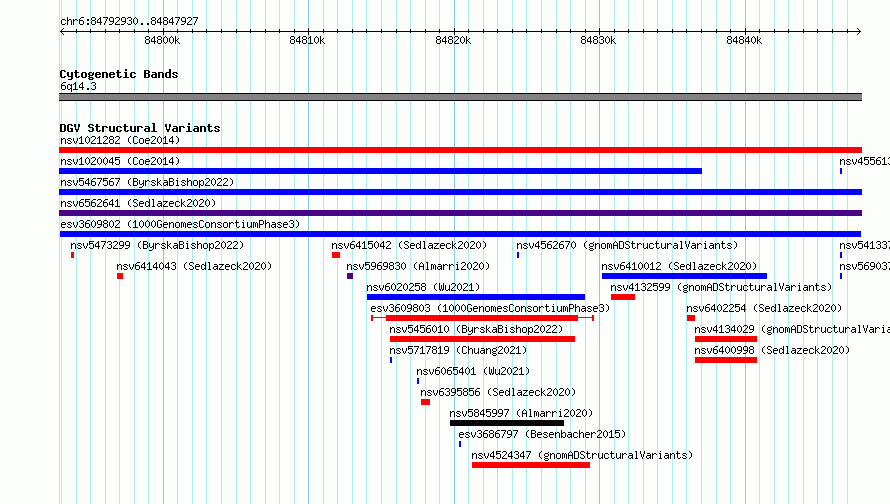Click the blue nsv6020258 (Wu2021) bar
Viewport: 890px width, 504px height.
click(x=476, y=297)
